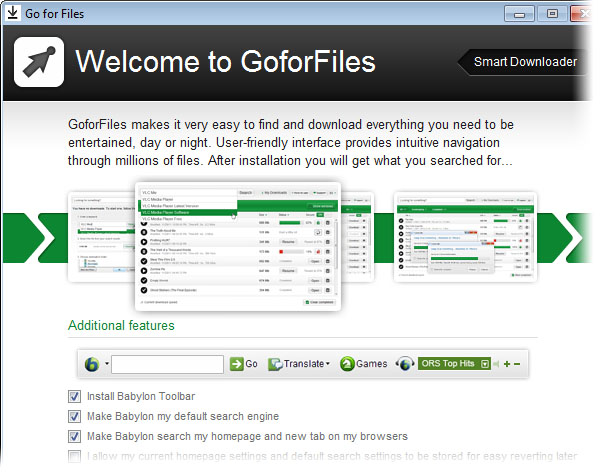600x476 pixels.
Task: Click the Welcome to GoforFiles heading
Action: point(225,62)
